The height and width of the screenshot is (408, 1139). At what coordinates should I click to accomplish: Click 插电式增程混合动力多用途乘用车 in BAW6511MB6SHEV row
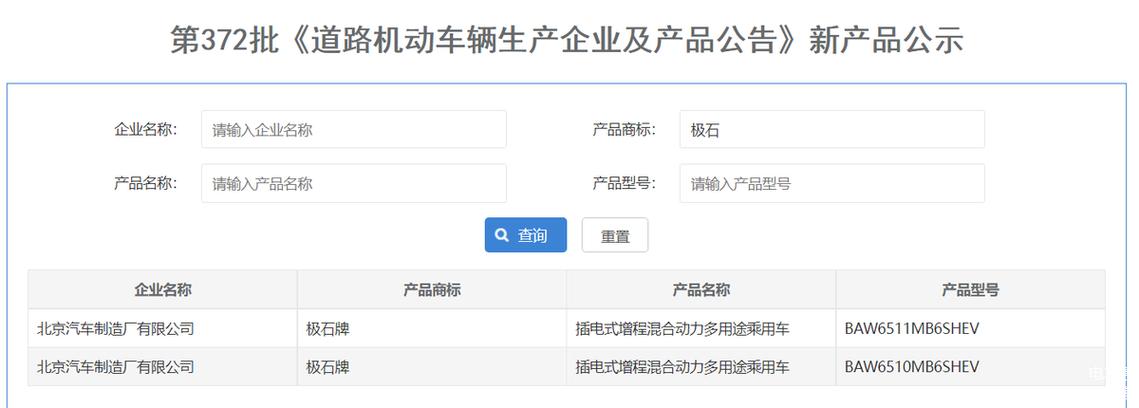[x=682, y=329]
